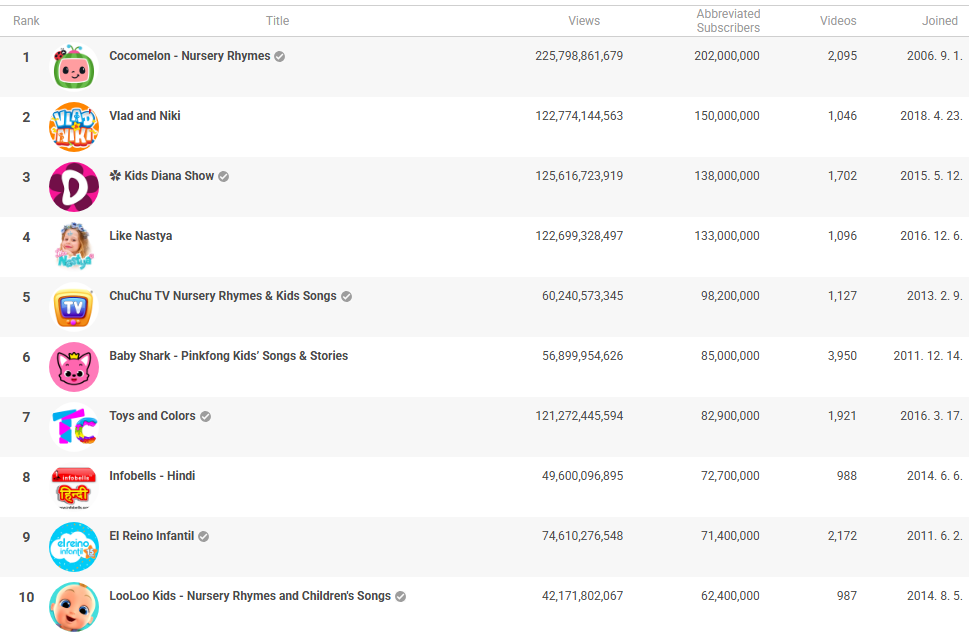Click the ChuChu TV channel icon

coord(74,306)
